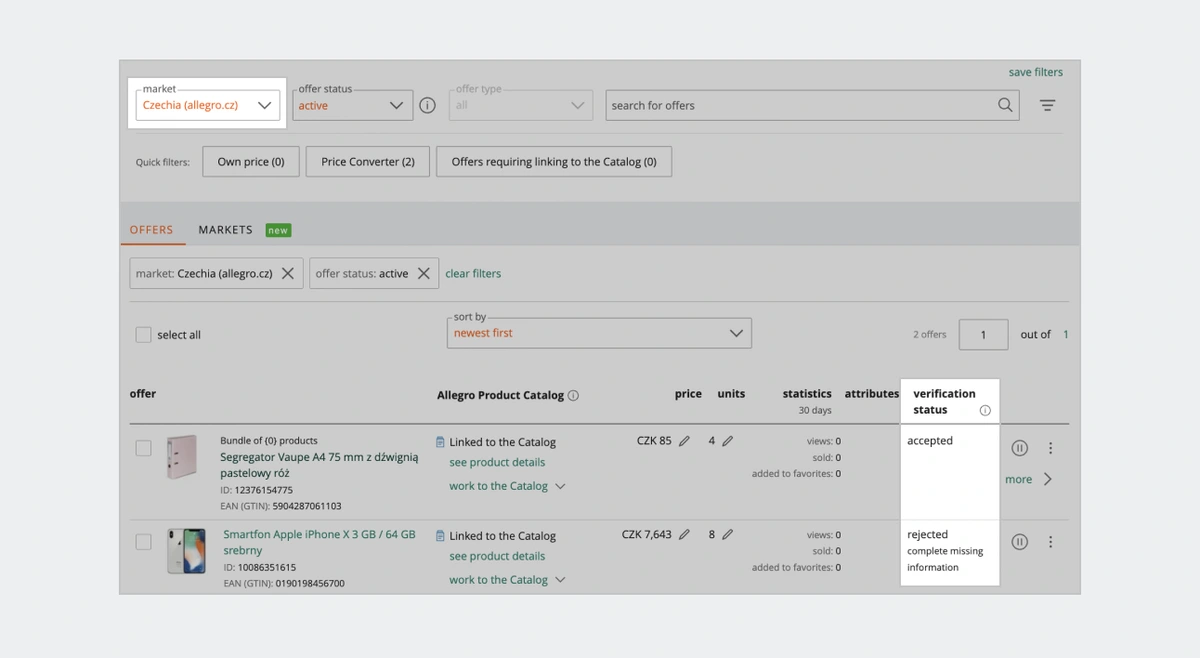Click the iPhone X product thumbnail
1200x658 pixels.
(186, 551)
